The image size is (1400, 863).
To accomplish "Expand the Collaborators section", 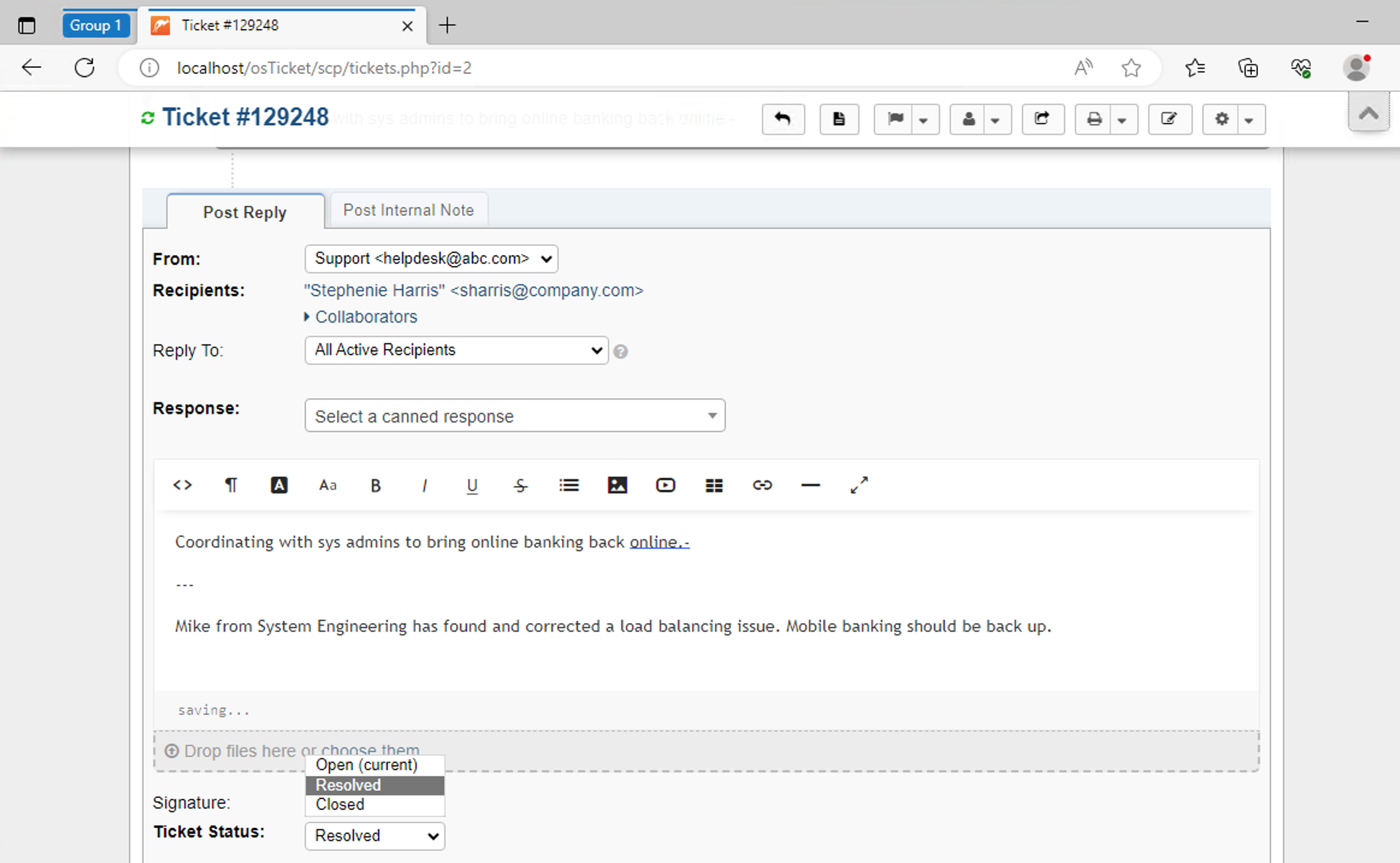I will pos(365,317).
